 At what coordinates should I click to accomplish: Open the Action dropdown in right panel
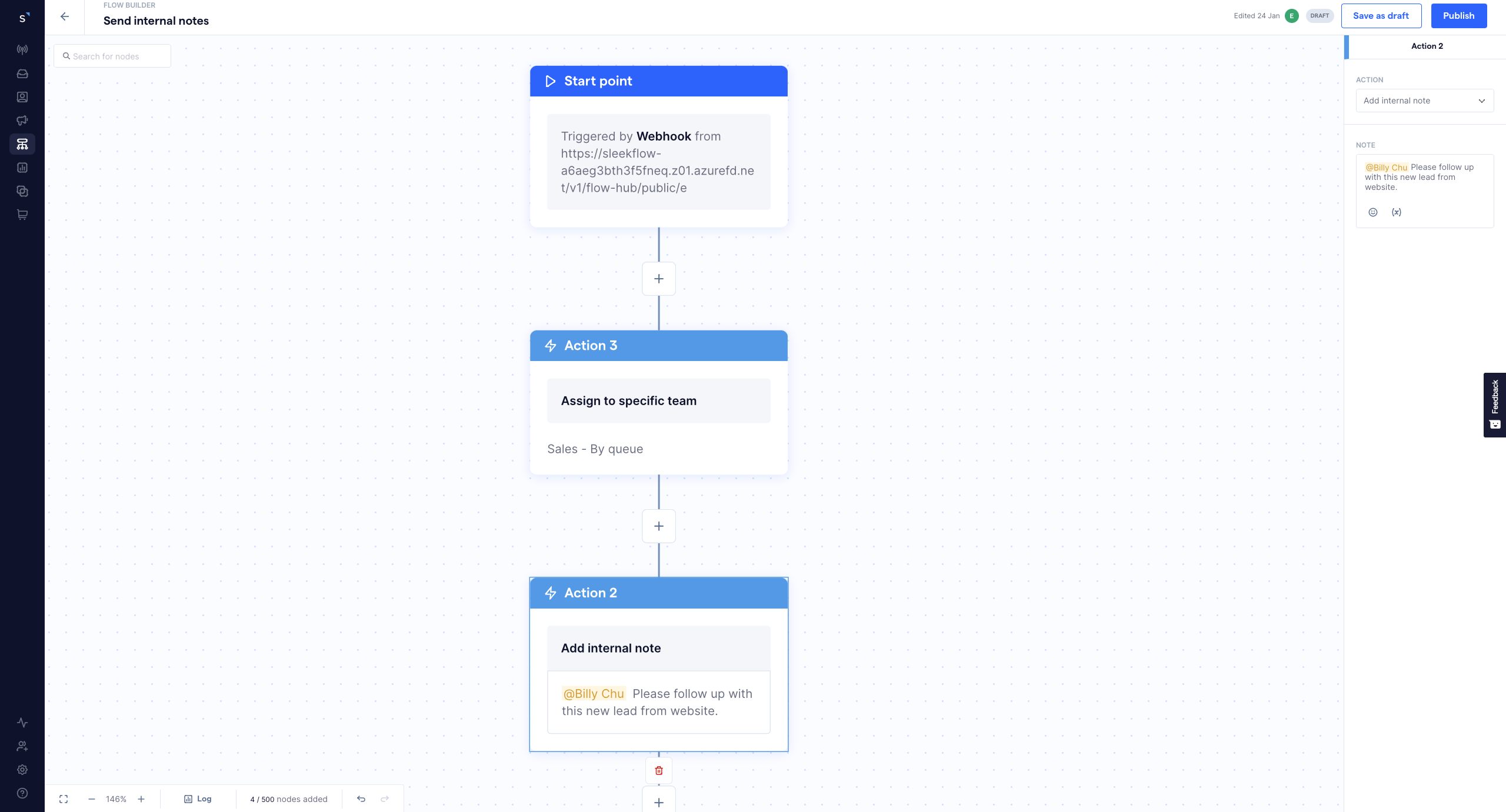click(1425, 100)
